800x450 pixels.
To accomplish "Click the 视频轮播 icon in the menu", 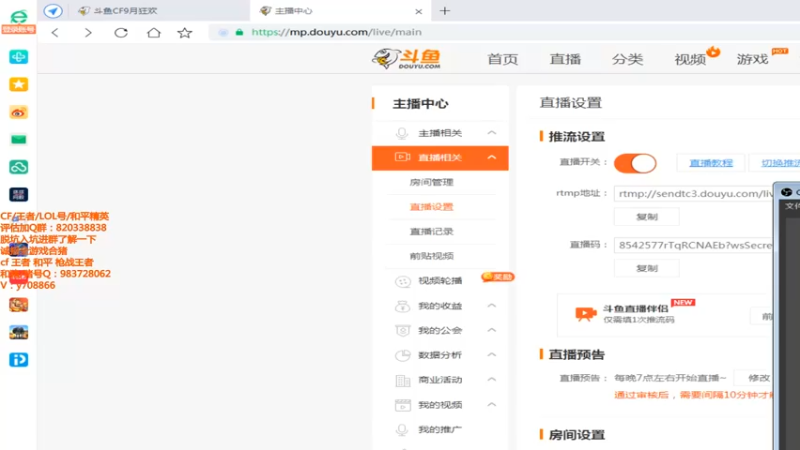I will coord(403,281).
